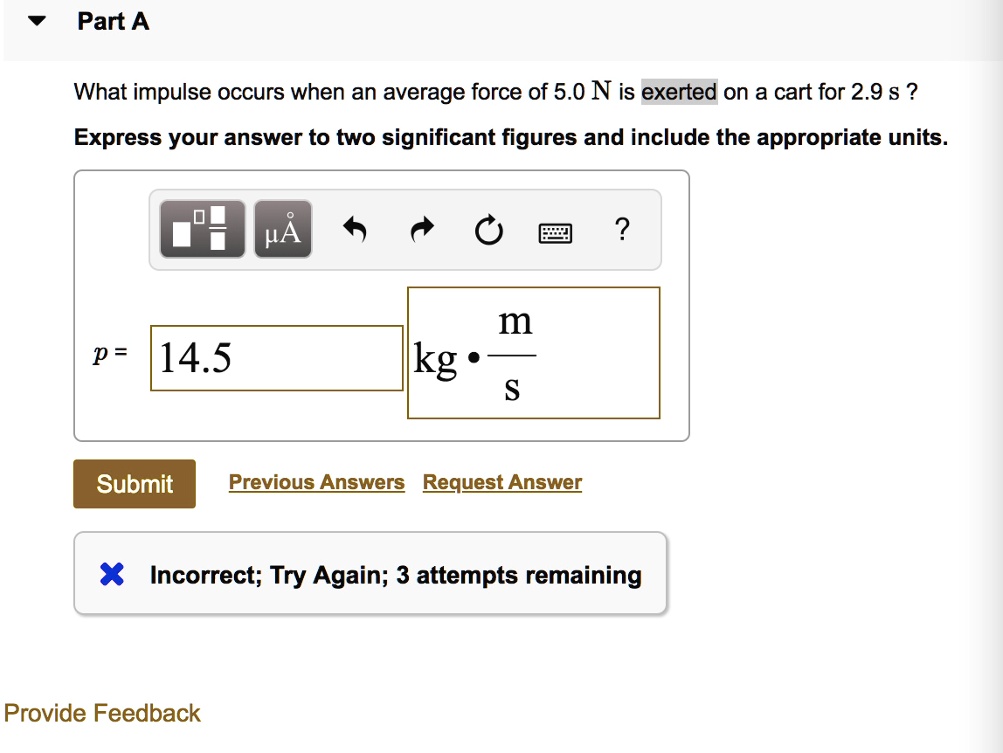Open help via the question mark icon
This screenshot has width=1003, height=753.
pos(622,230)
